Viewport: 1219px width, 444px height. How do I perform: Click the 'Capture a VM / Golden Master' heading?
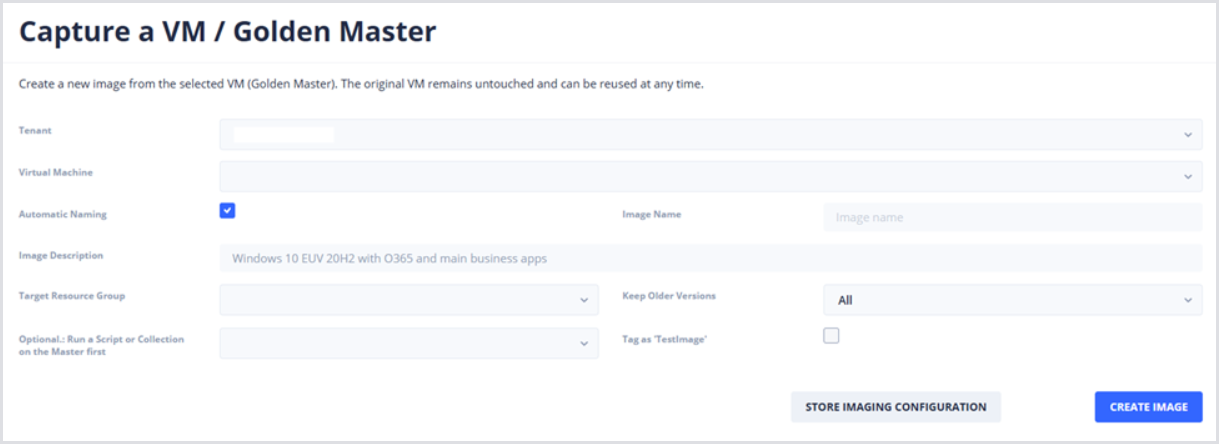[x=228, y=32]
